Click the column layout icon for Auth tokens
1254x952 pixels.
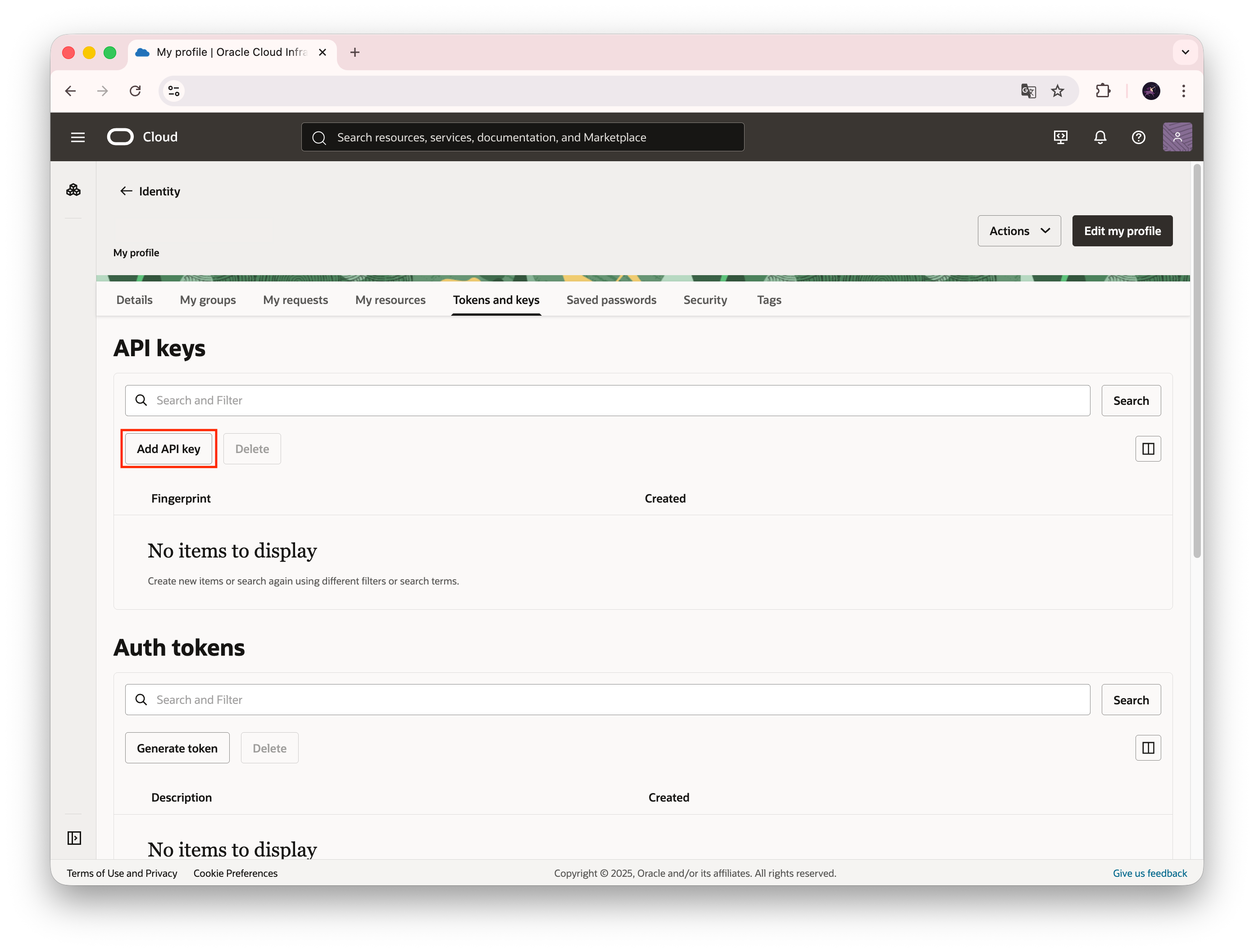(x=1148, y=748)
